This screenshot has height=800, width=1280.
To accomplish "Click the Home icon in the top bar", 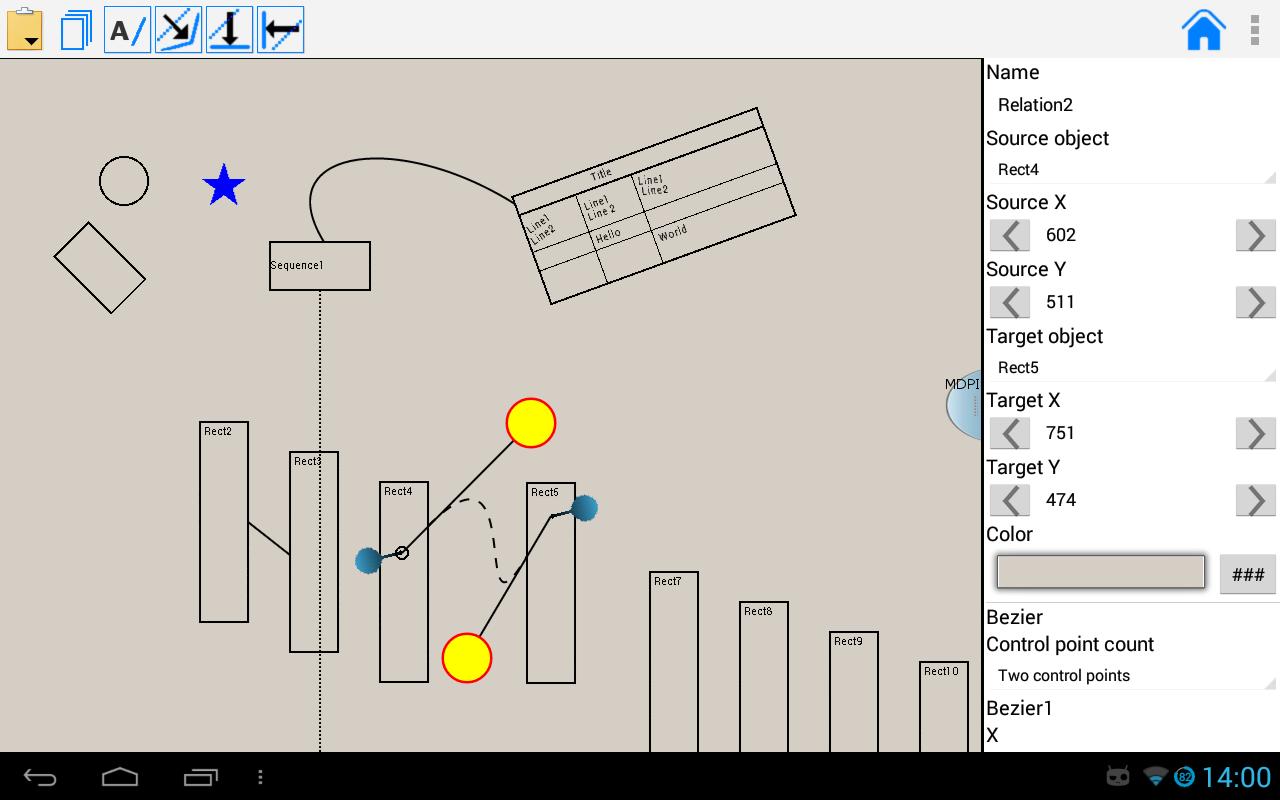I will pyautogui.click(x=1203, y=29).
